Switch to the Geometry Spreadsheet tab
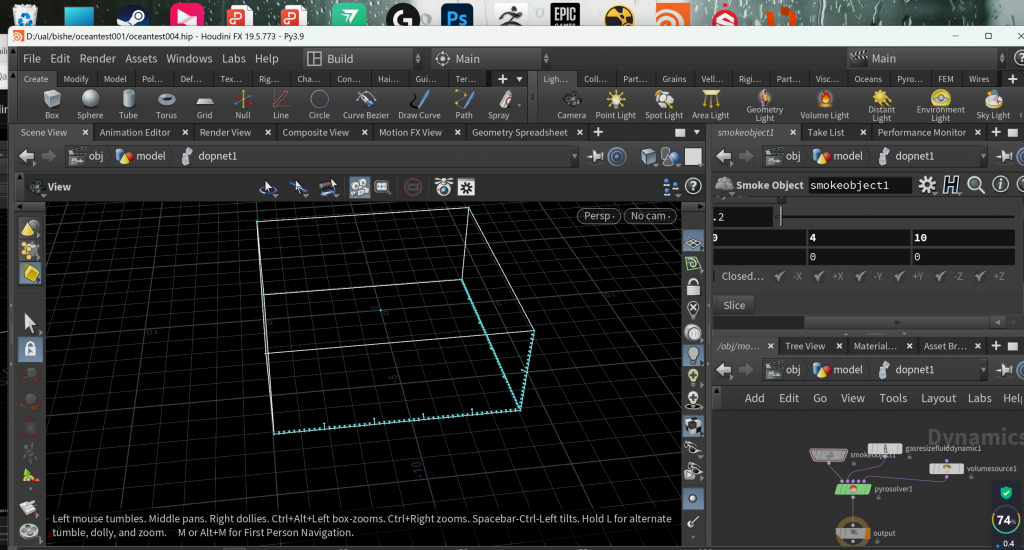The height and width of the screenshot is (550, 1024). tap(519, 133)
